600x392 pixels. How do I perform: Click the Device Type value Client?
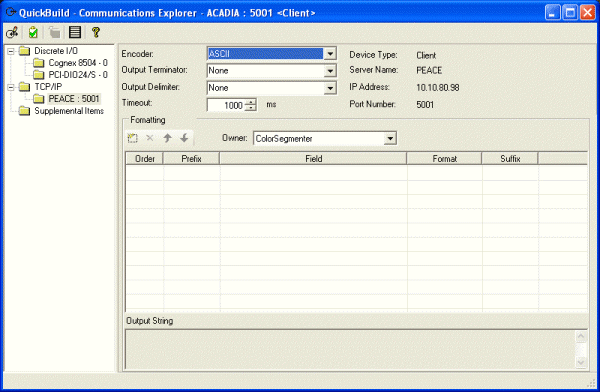[426, 56]
